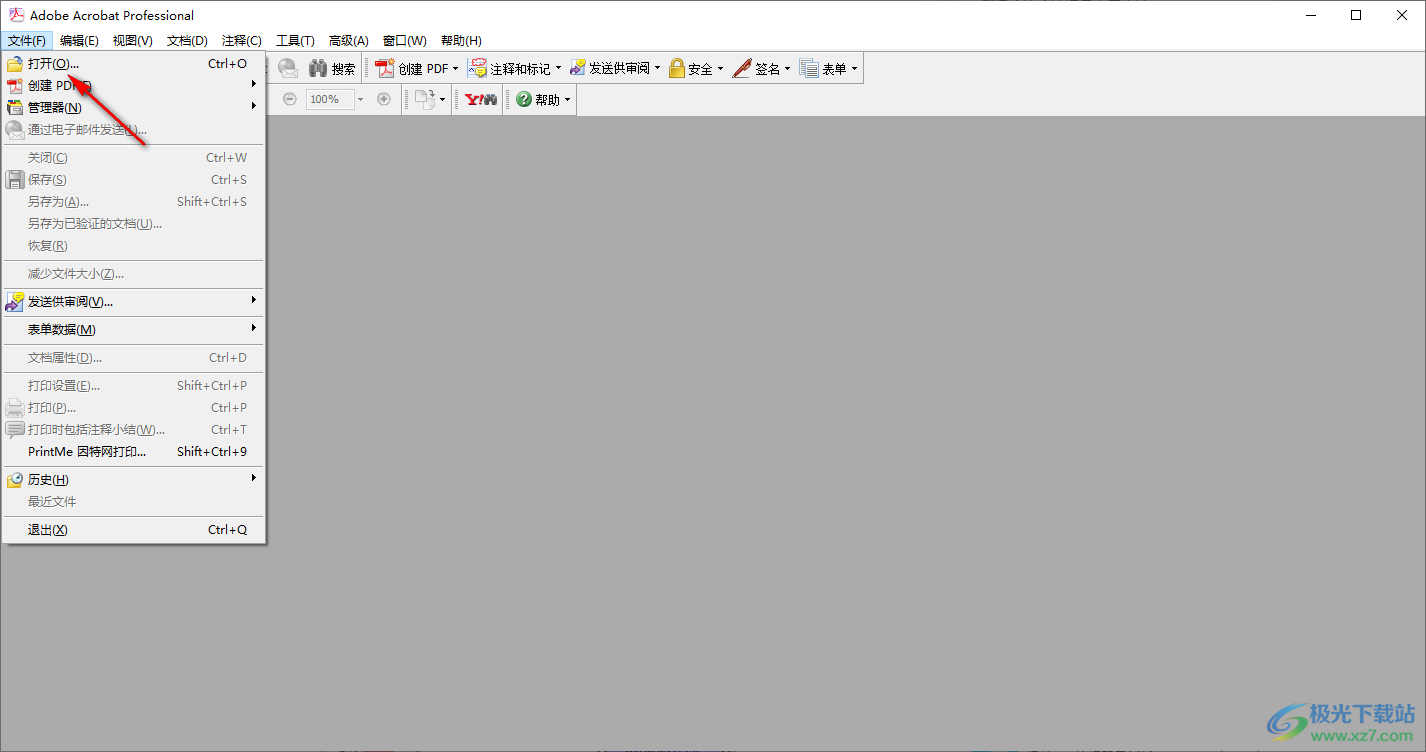1426x752 pixels.
Task: Click the open folder icon beside 打开(O)
Action: pyautogui.click(x=15, y=63)
